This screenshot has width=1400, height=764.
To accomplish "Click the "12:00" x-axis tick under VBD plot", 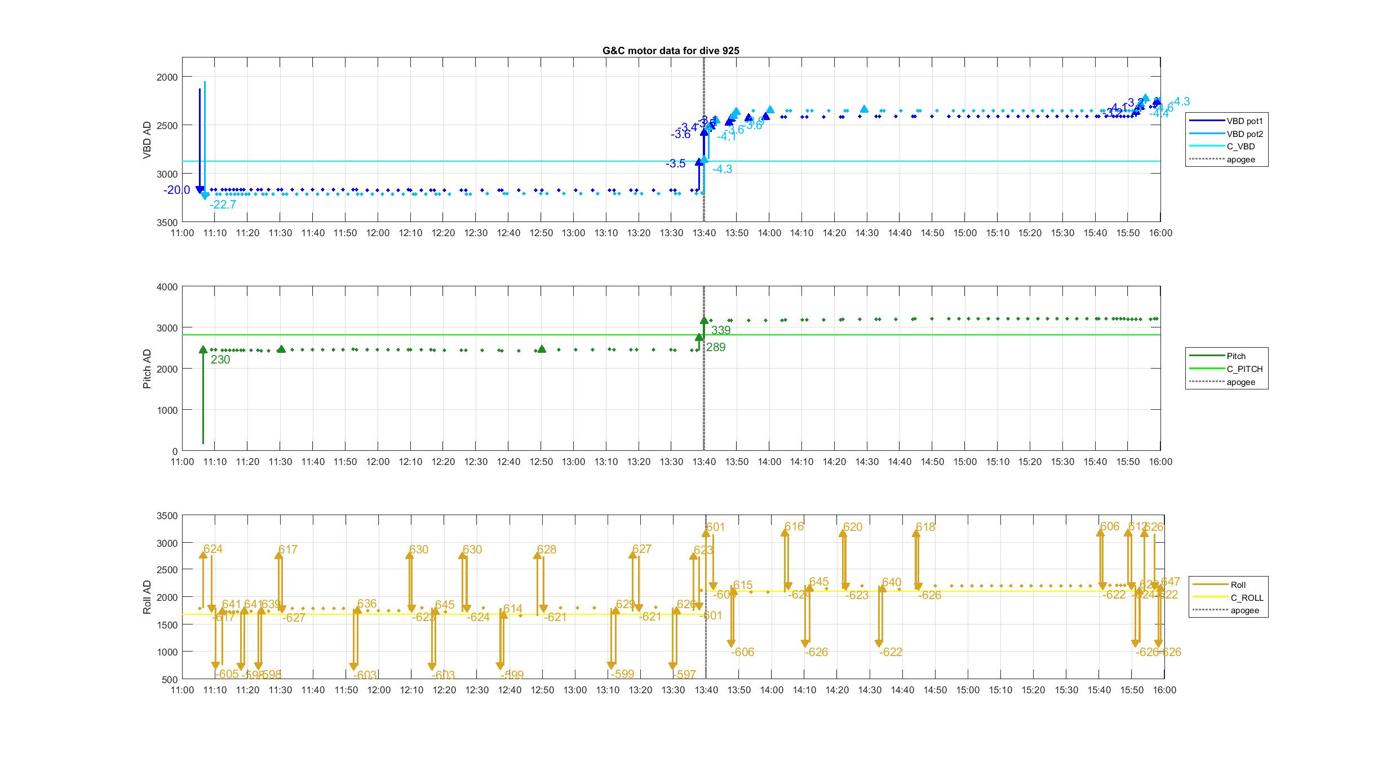I will click(377, 233).
